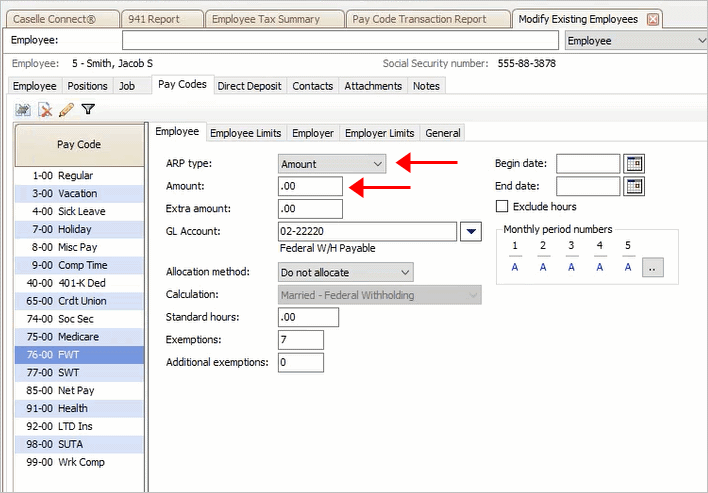
Task: Select the 85-00 Net Pay pay code
Action: (79, 391)
